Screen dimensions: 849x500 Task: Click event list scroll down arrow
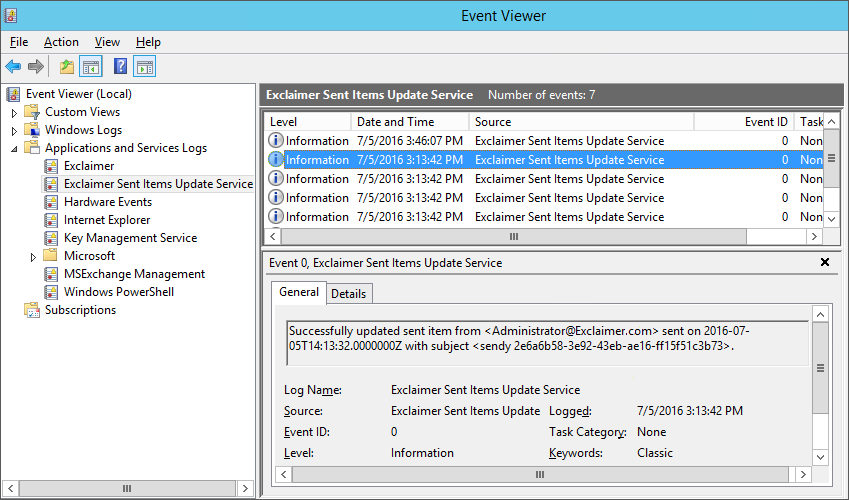pos(832,219)
